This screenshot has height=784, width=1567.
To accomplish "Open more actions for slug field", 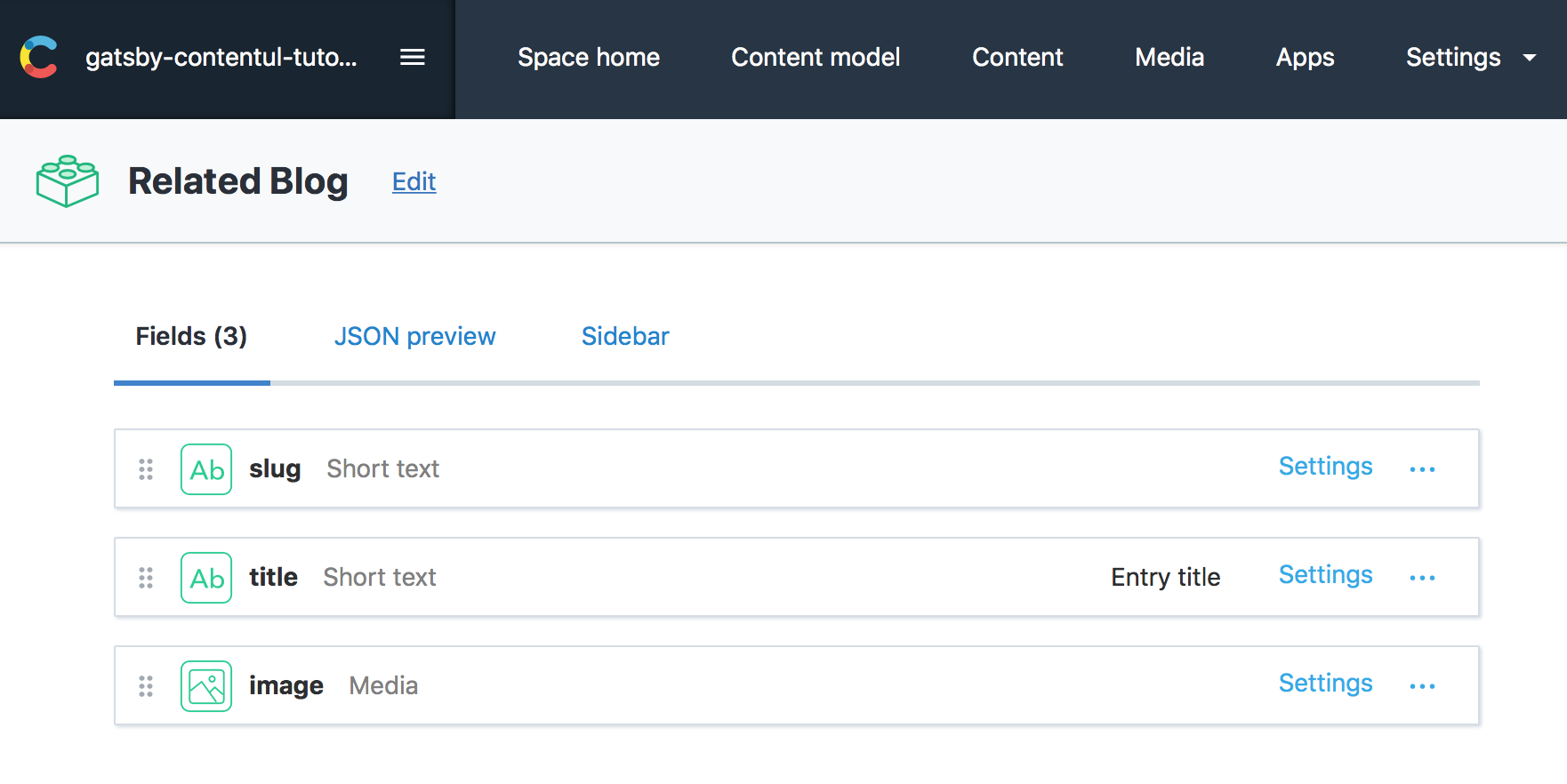I will (1422, 469).
